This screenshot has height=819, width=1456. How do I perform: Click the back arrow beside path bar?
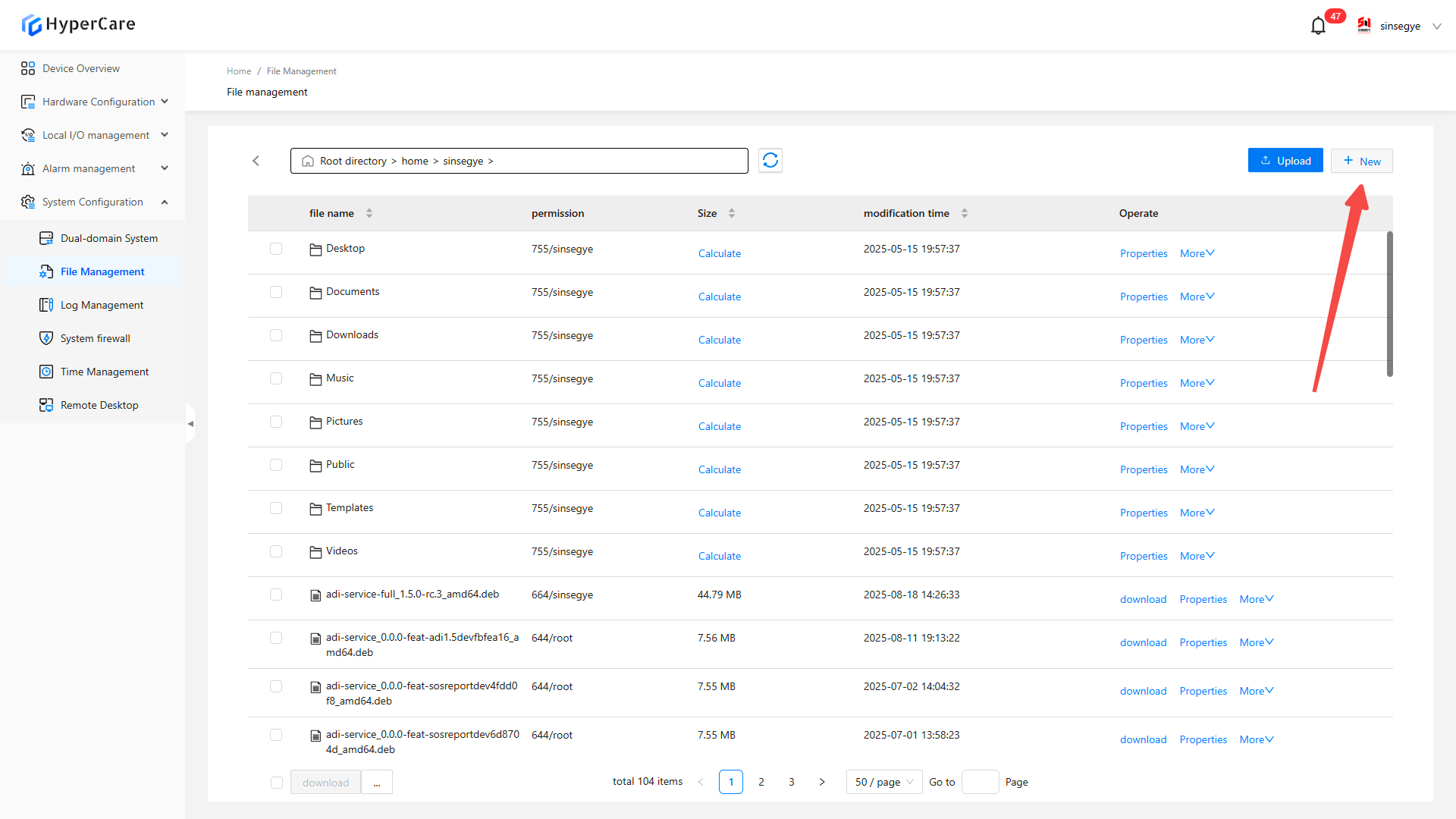pyautogui.click(x=256, y=161)
